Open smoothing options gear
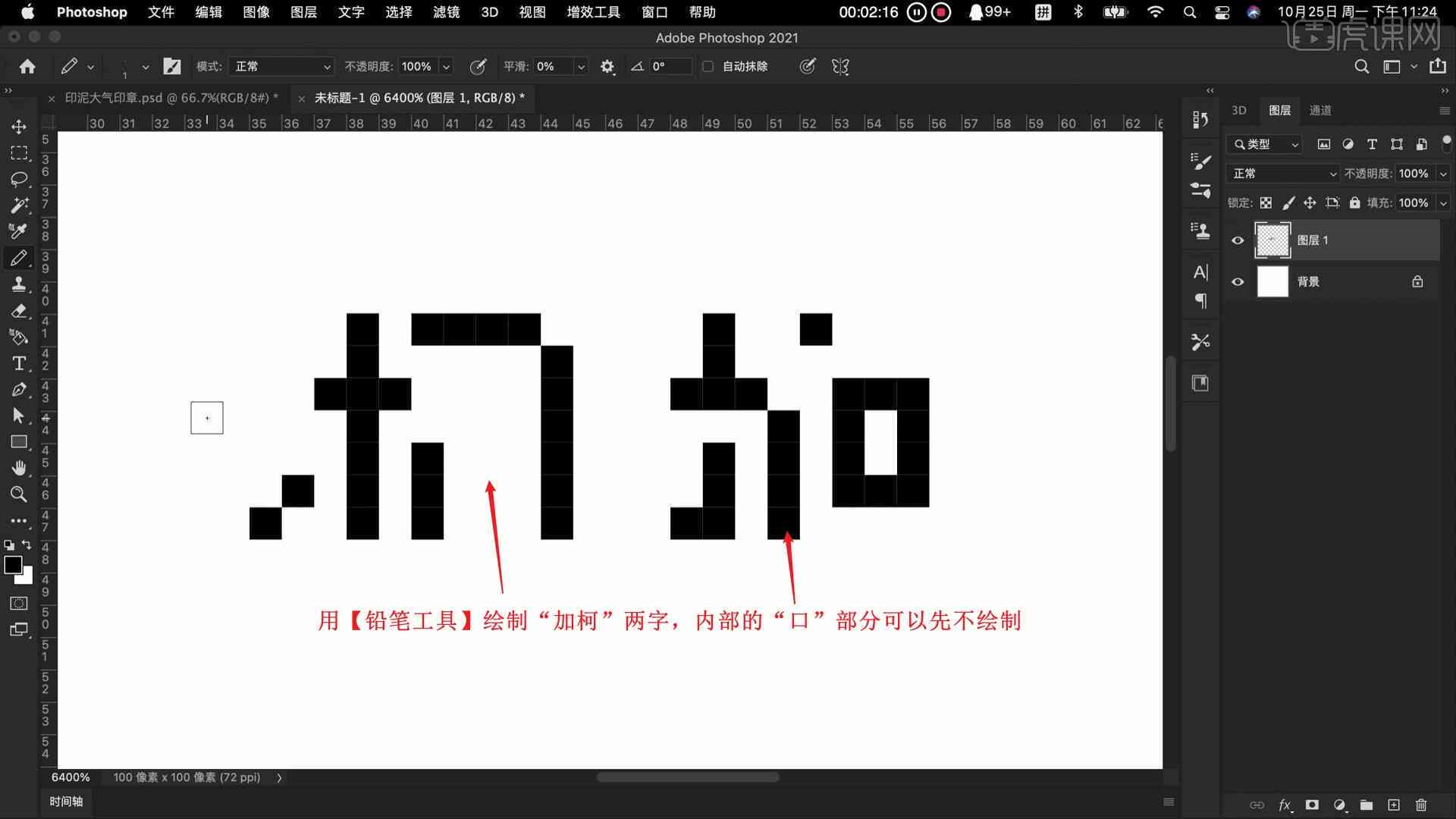 (x=607, y=67)
